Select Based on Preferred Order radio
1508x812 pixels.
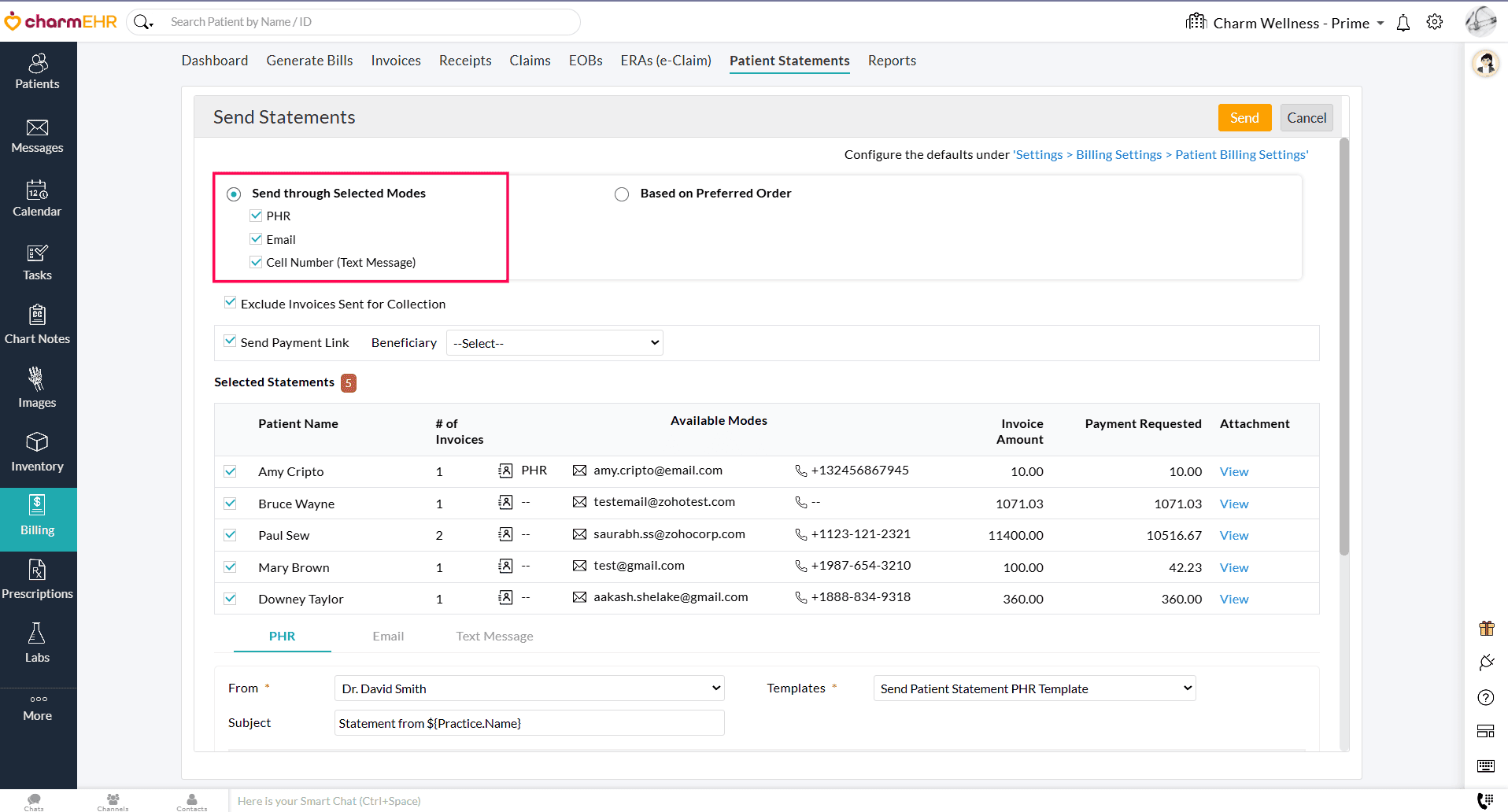(x=622, y=194)
